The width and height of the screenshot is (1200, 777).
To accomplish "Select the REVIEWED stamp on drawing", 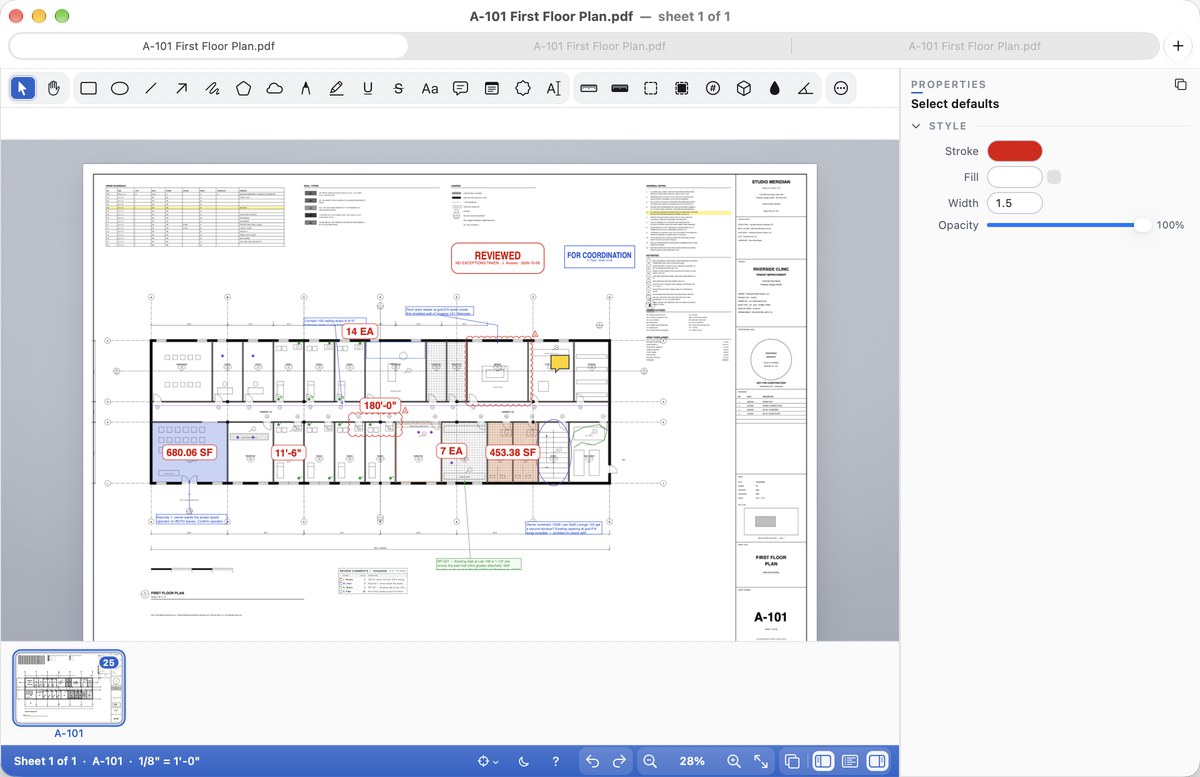I will [x=498, y=258].
